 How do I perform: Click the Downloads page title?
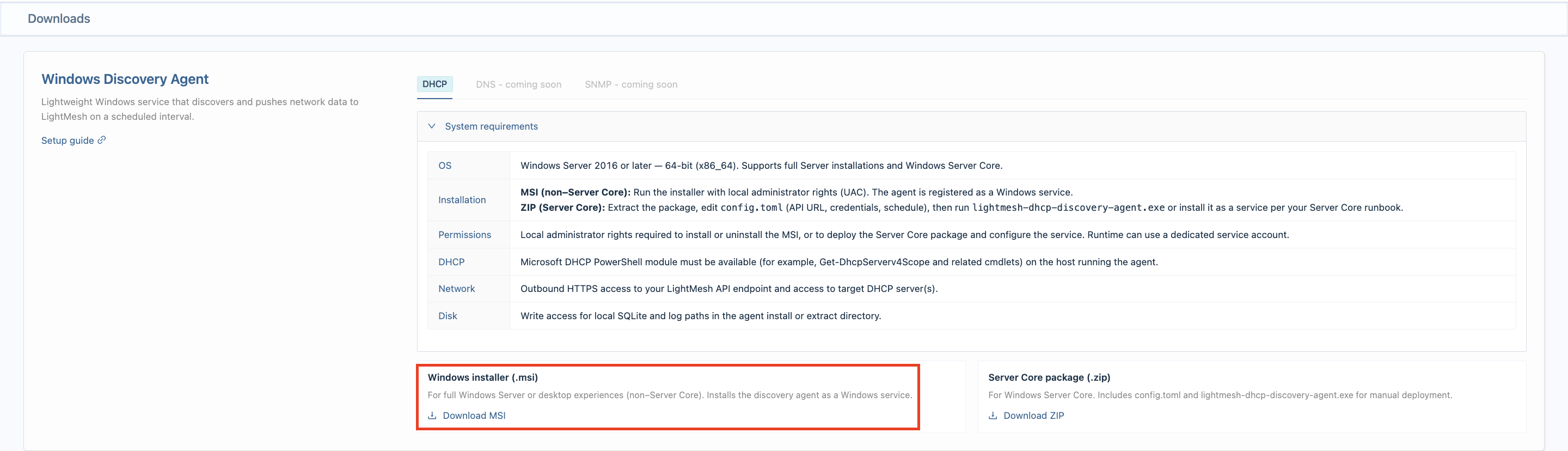[59, 19]
